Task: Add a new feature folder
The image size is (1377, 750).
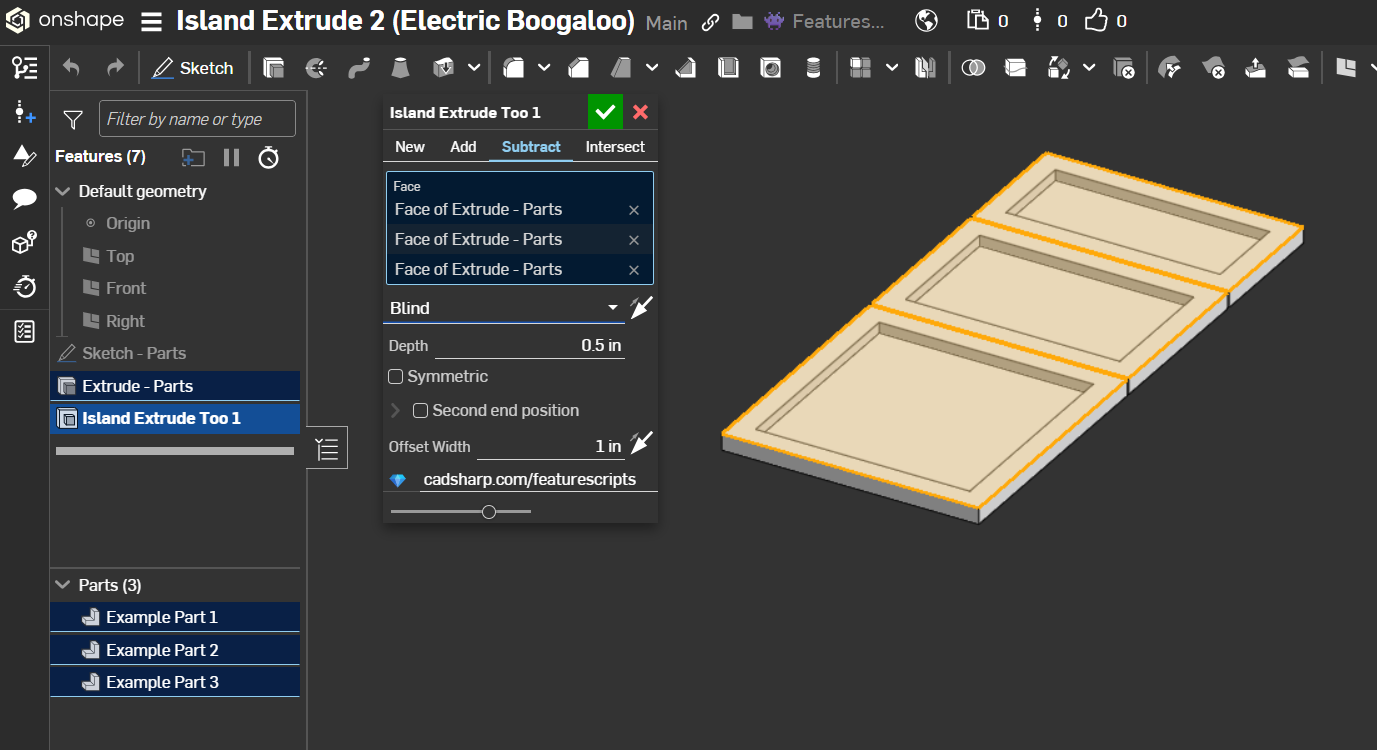Action: point(193,157)
